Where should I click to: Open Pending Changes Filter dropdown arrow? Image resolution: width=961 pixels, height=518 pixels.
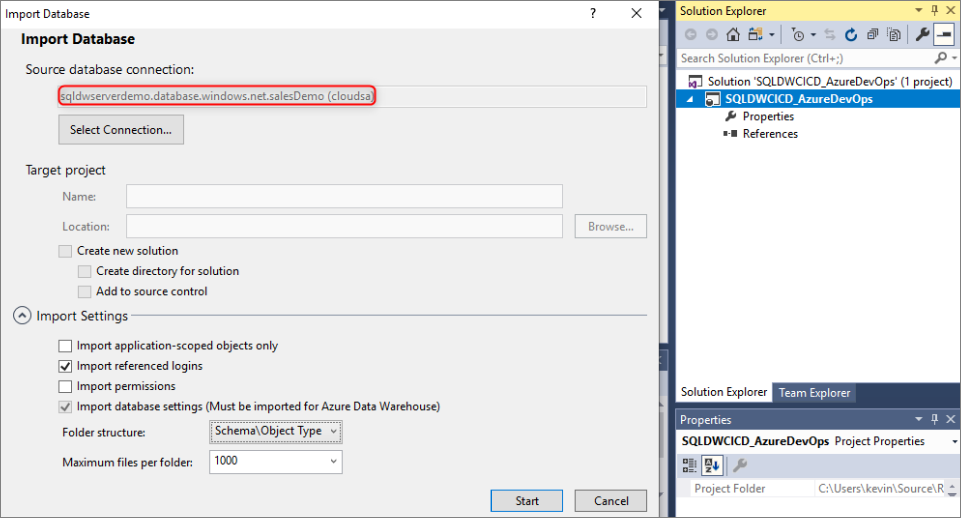(x=813, y=35)
